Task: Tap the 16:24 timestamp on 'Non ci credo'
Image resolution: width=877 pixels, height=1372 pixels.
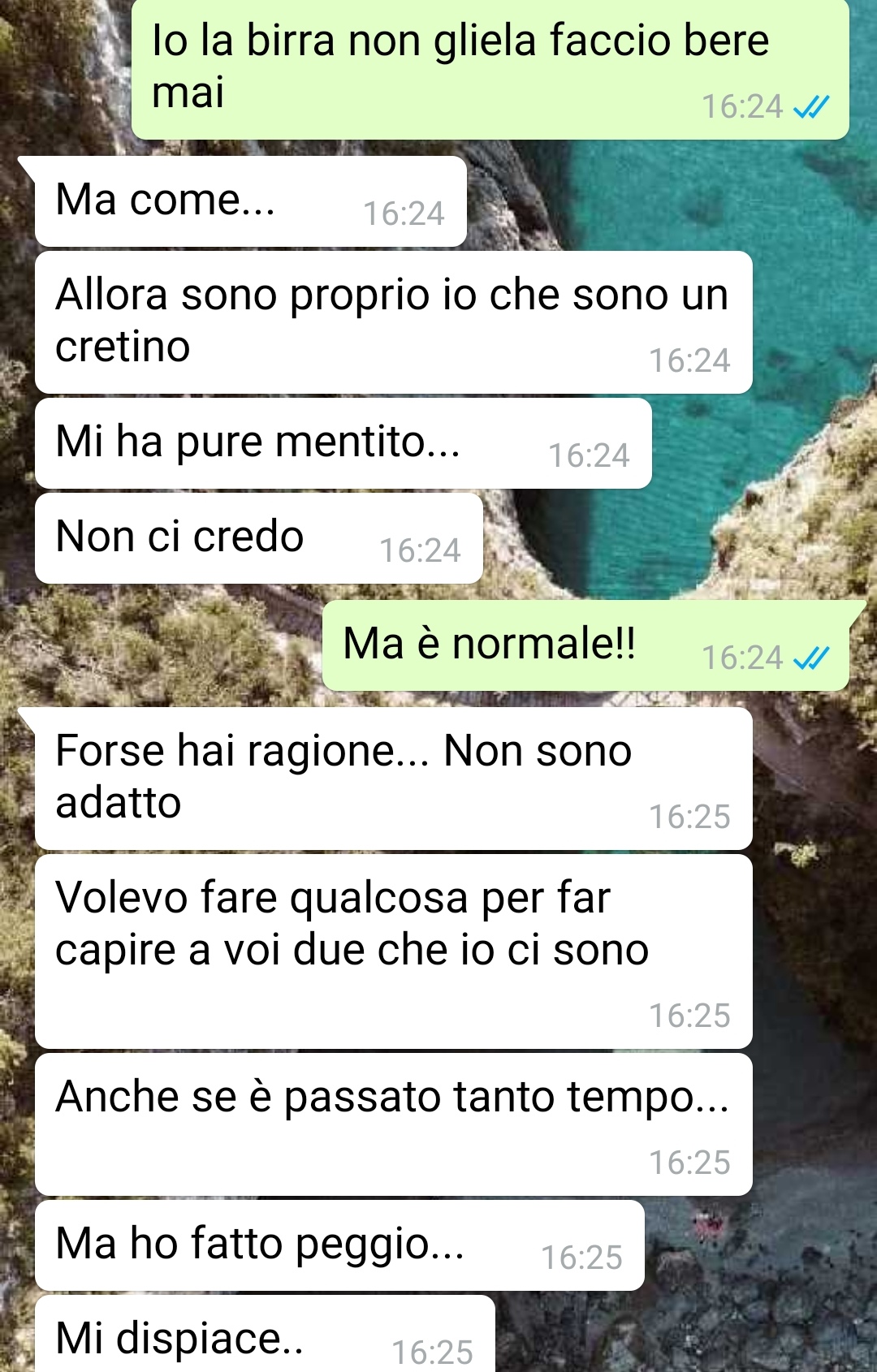Action: pyautogui.click(x=420, y=551)
